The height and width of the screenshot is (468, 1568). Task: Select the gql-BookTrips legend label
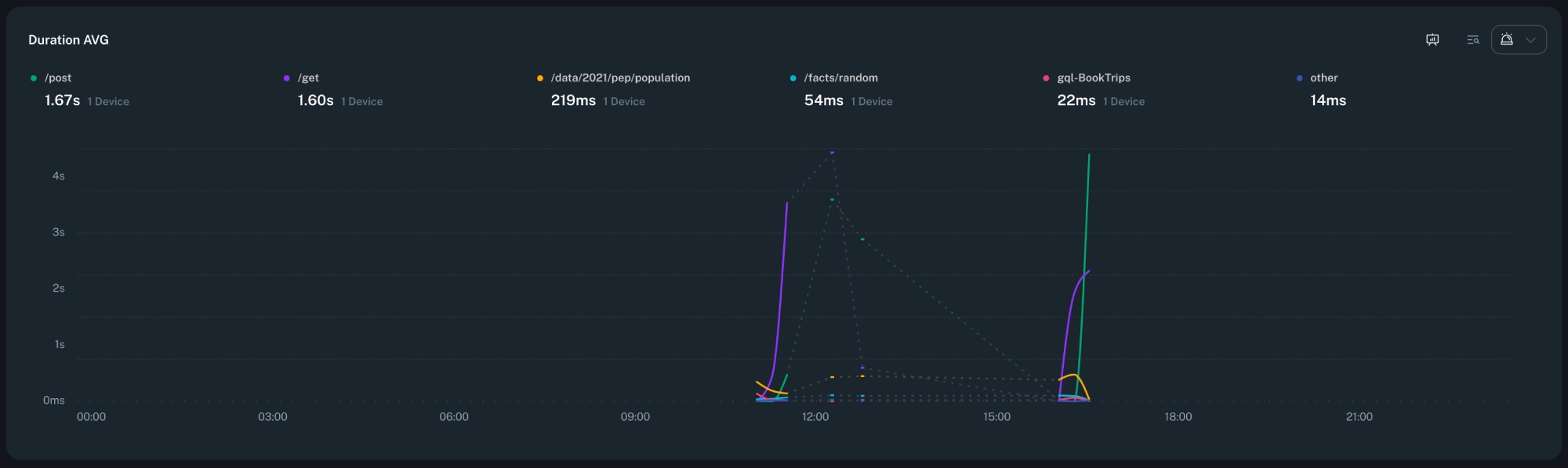pyautogui.click(x=1094, y=78)
